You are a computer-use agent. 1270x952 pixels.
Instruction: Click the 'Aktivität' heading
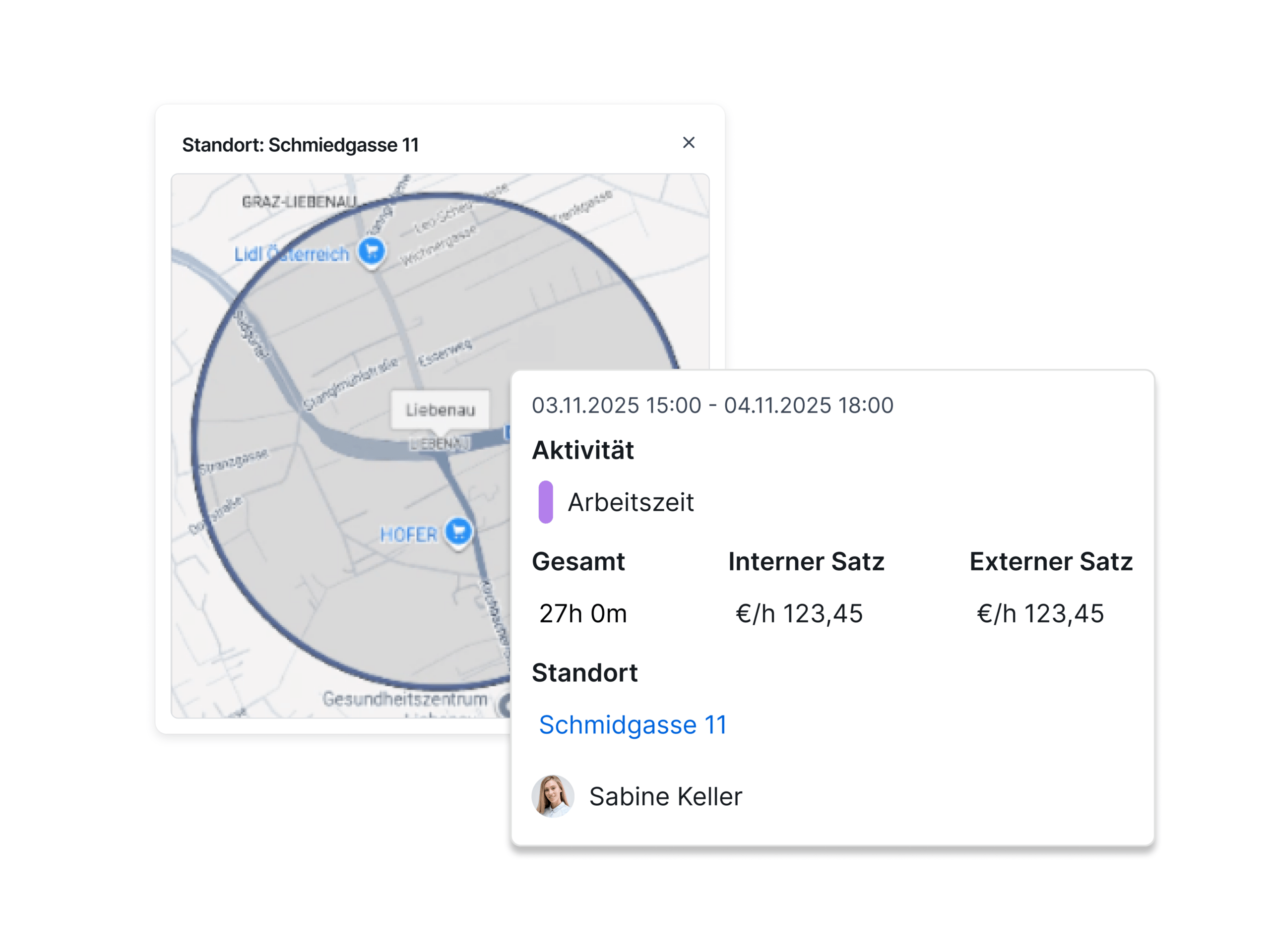point(583,450)
